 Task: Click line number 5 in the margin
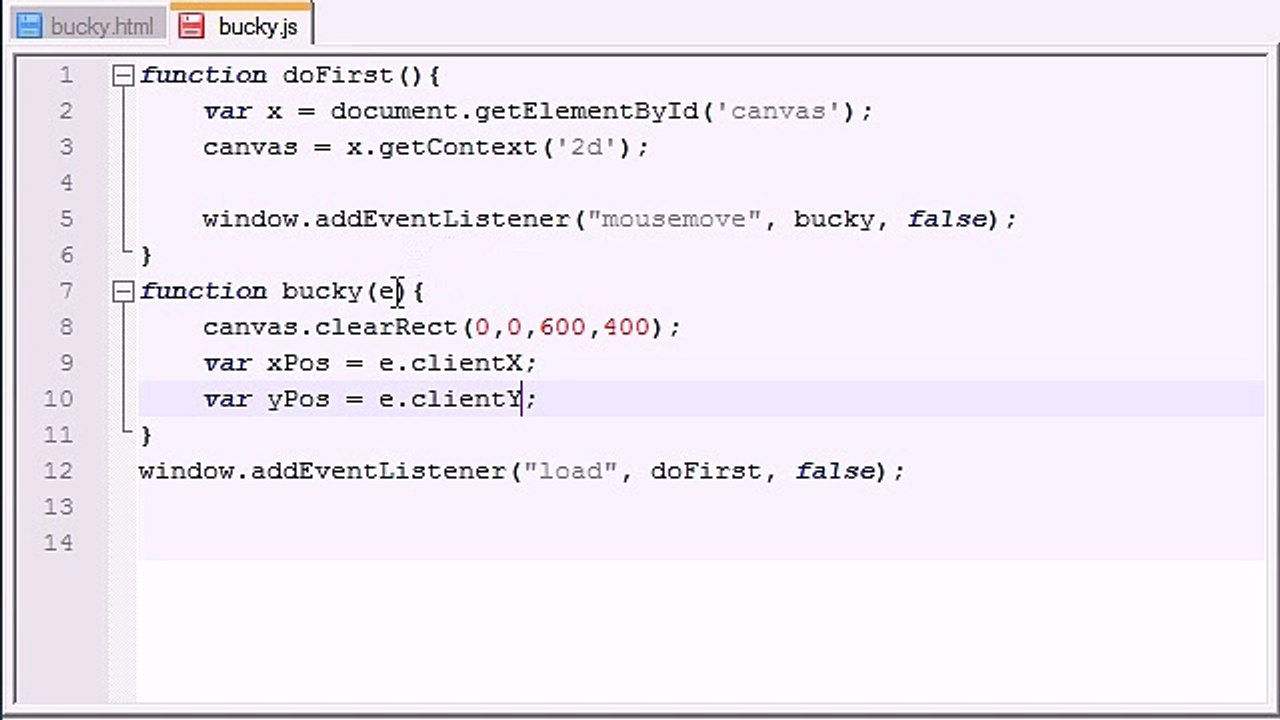coord(66,219)
